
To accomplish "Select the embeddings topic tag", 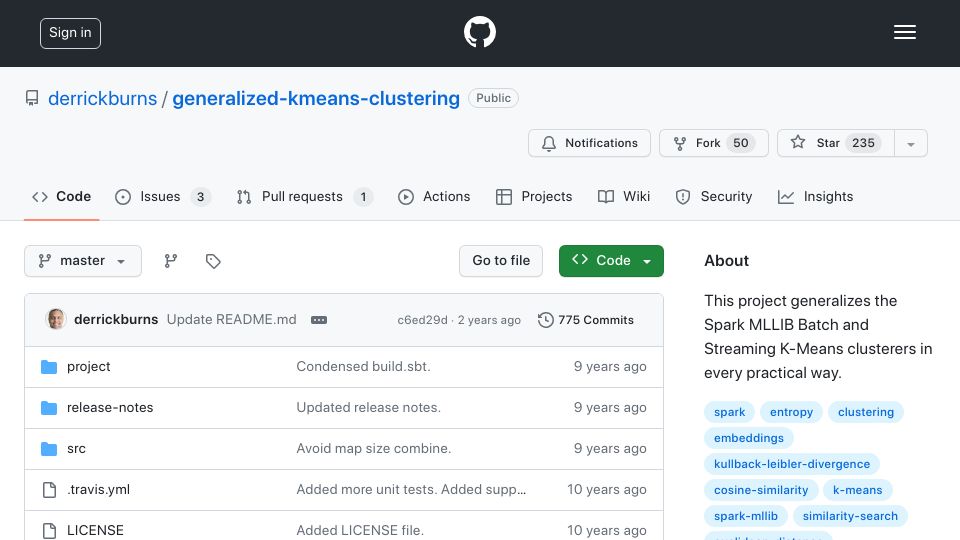I will (x=749, y=438).
